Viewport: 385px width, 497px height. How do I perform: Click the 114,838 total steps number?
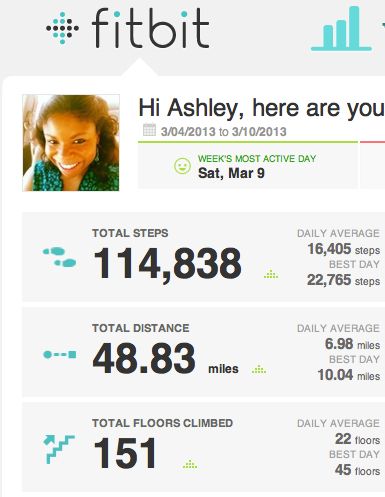[x=167, y=264]
